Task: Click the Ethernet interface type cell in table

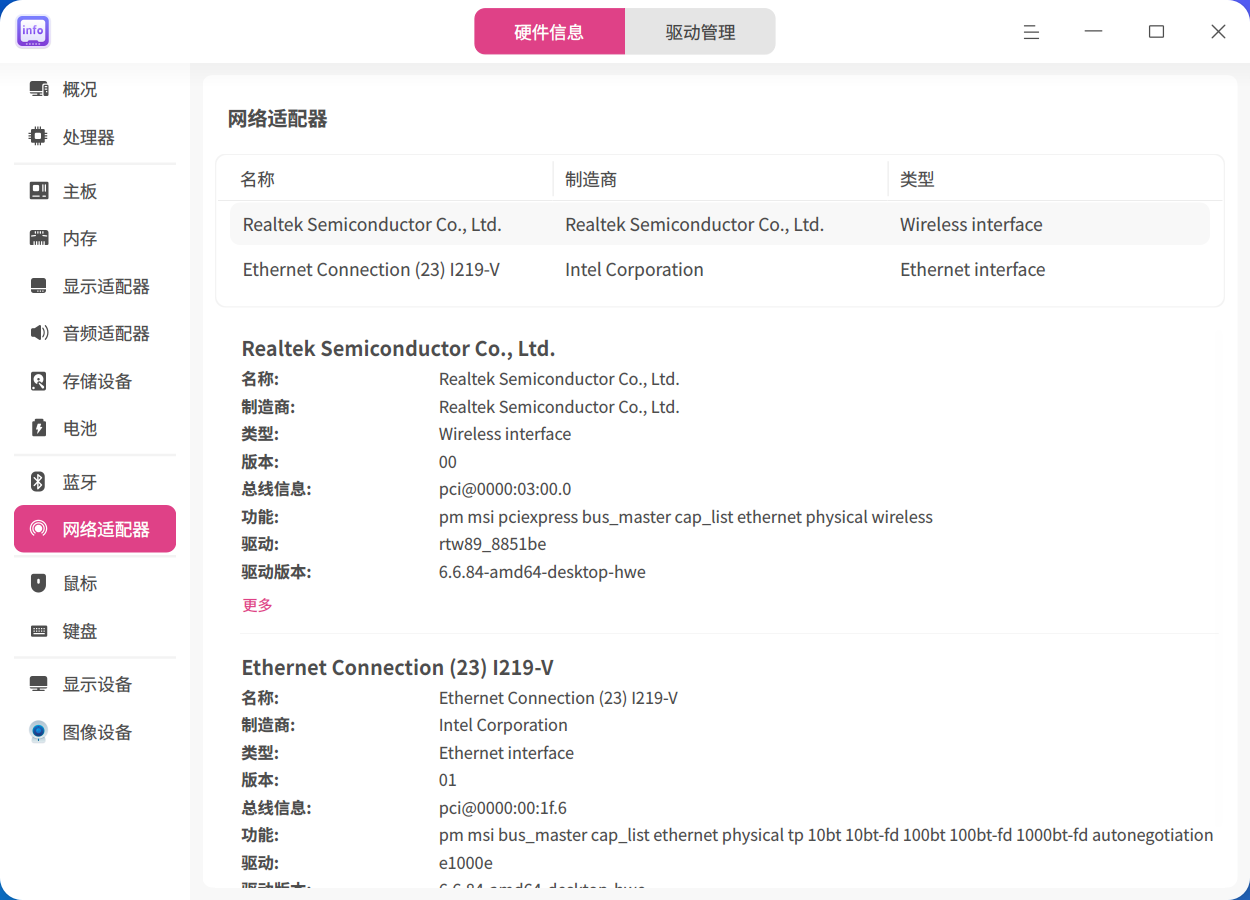Action: [x=972, y=269]
